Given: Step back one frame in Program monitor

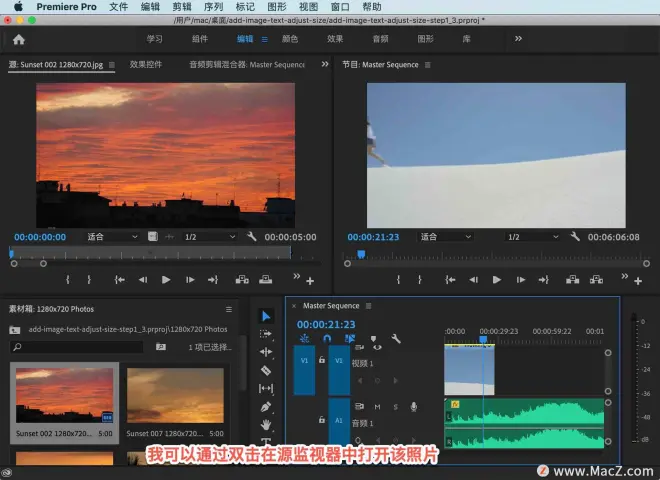Looking at the screenshot, I should [474, 280].
